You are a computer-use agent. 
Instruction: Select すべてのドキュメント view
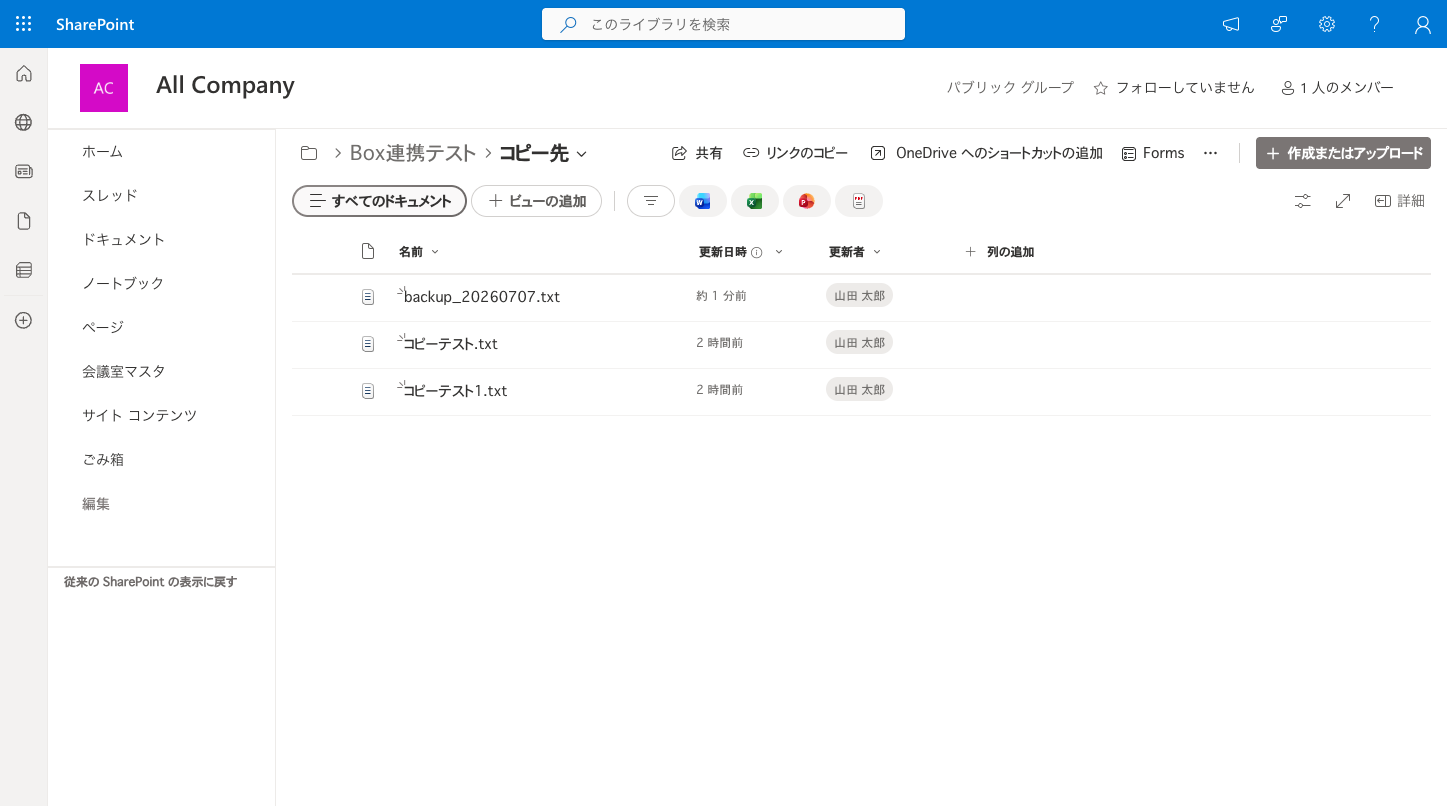click(x=379, y=201)
